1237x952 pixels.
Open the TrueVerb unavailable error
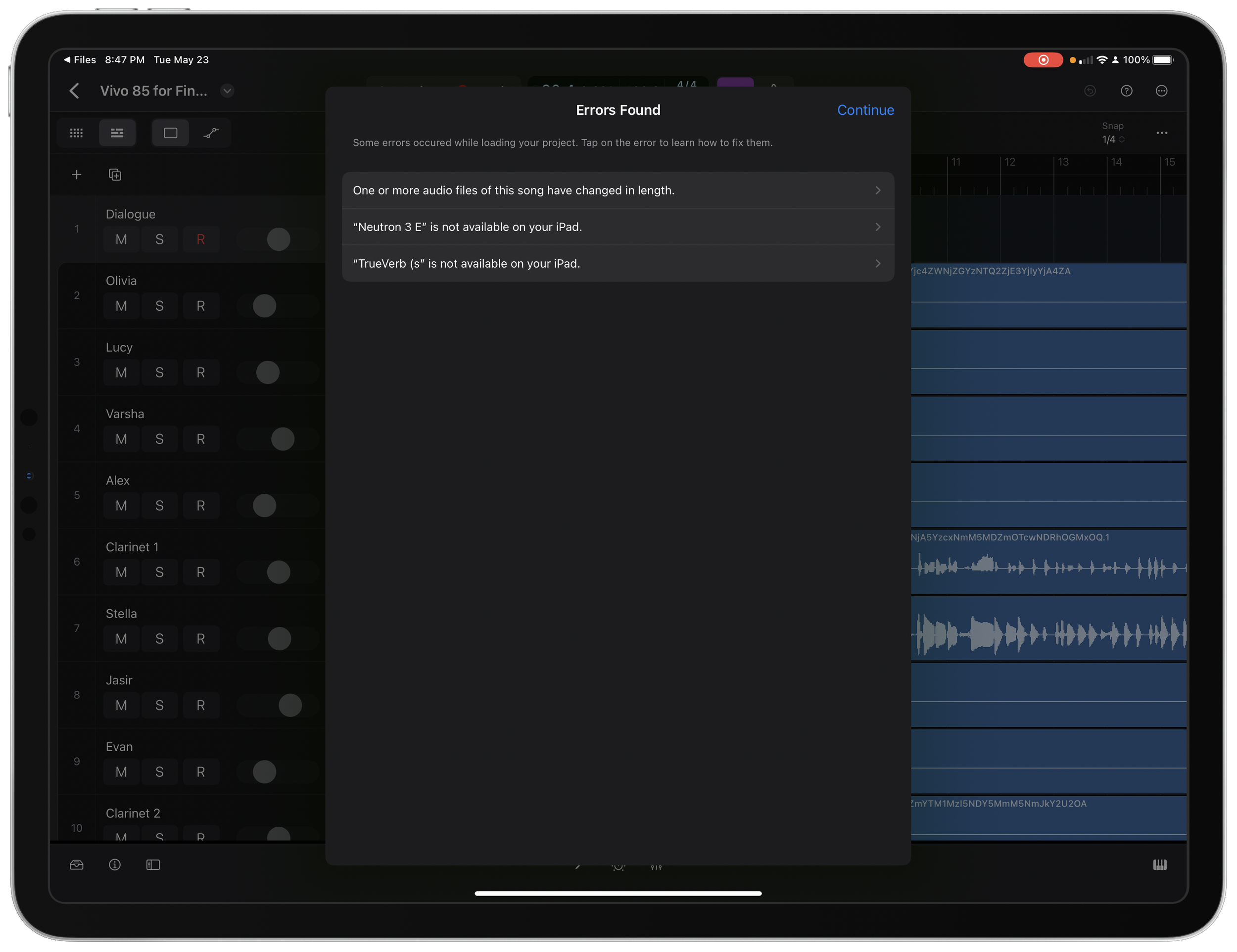click(618, 263)
